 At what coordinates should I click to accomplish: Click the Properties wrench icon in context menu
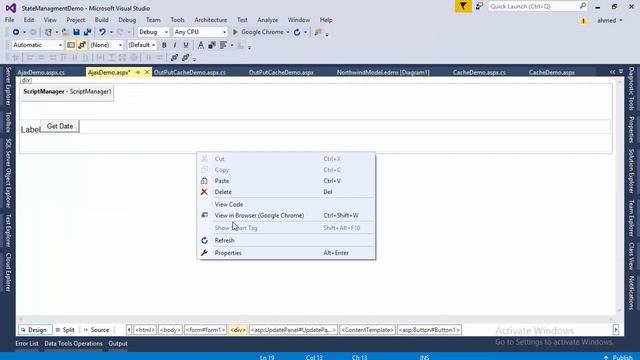click(204, 253)
